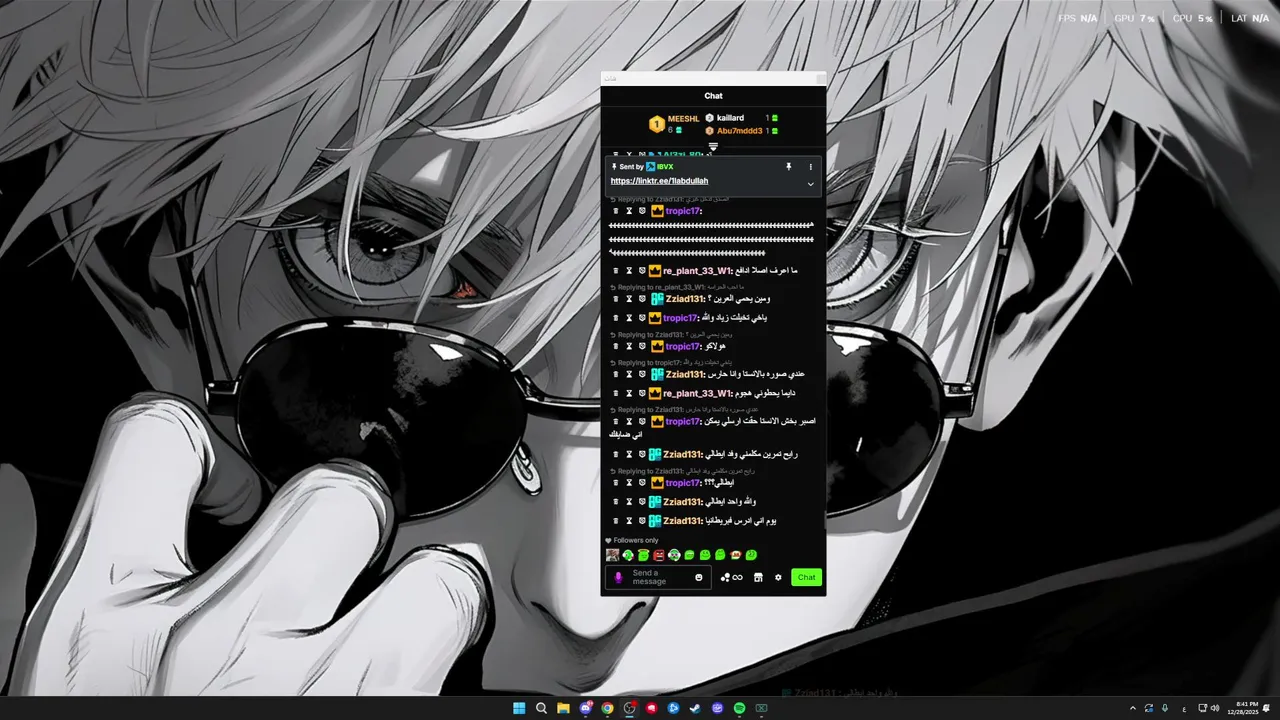Screen dimensions: 1280x720
Task: Unpin message using the pin icon
Action: coord(788,167)
